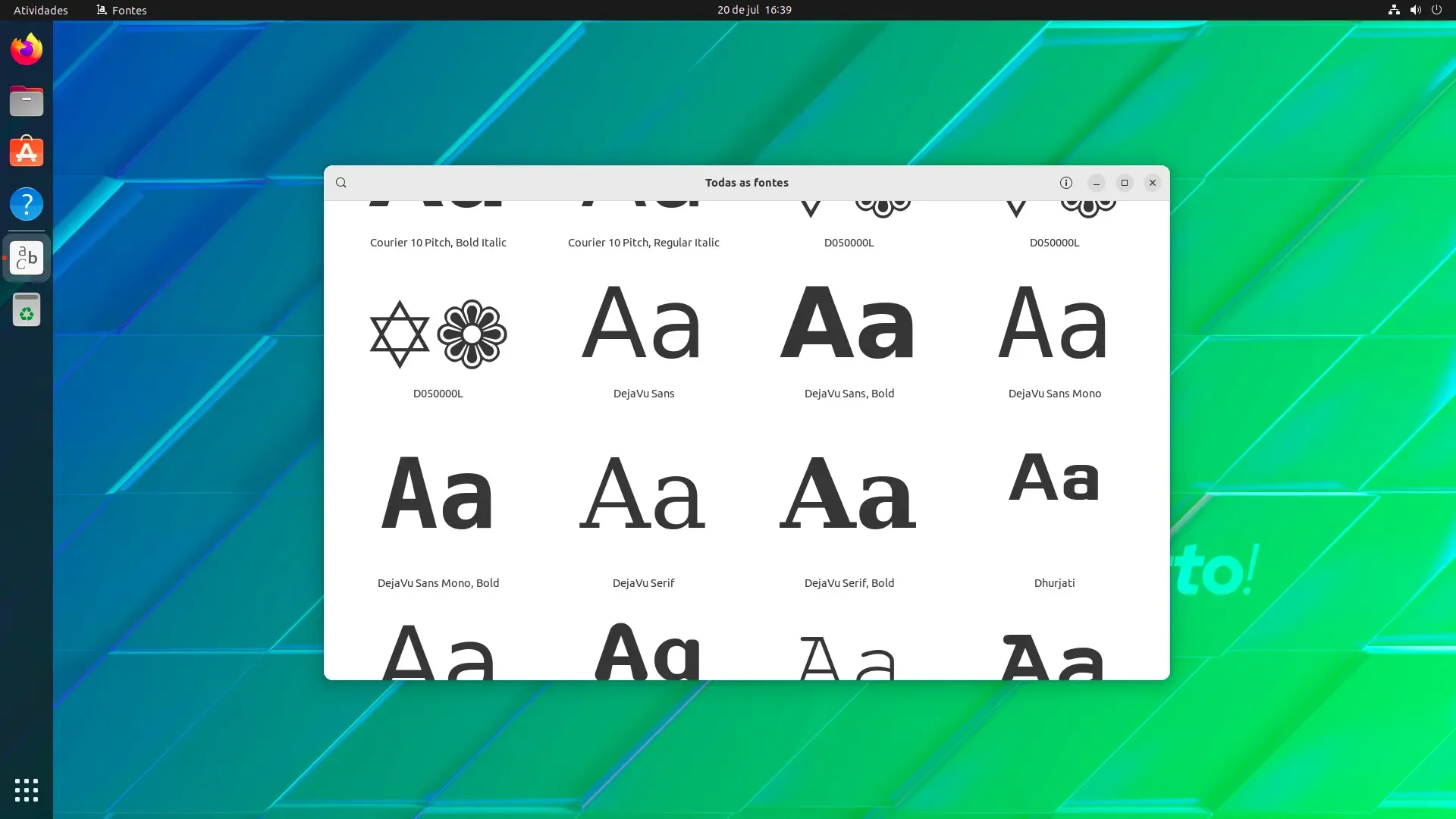Open Ubuntu Software store icon
The height and width of the screenshot is (819, 1456).
(27, 152)
